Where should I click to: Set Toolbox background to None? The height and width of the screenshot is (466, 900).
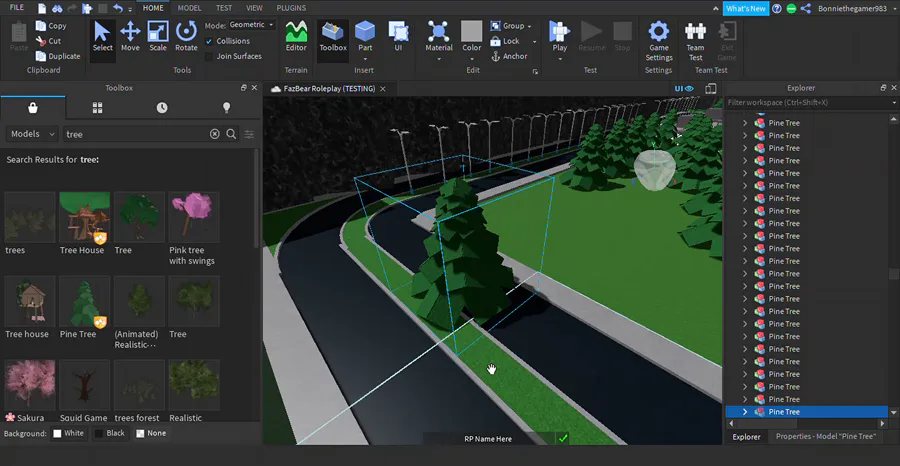coord(151,433)
